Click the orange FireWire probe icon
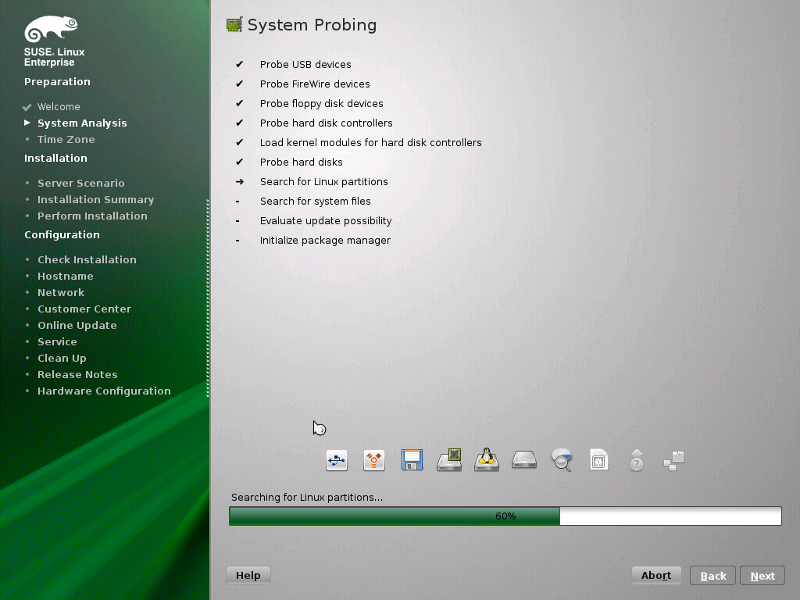This screenshot has height=600, width=800. pyautogui.click(x=374, y=460)
